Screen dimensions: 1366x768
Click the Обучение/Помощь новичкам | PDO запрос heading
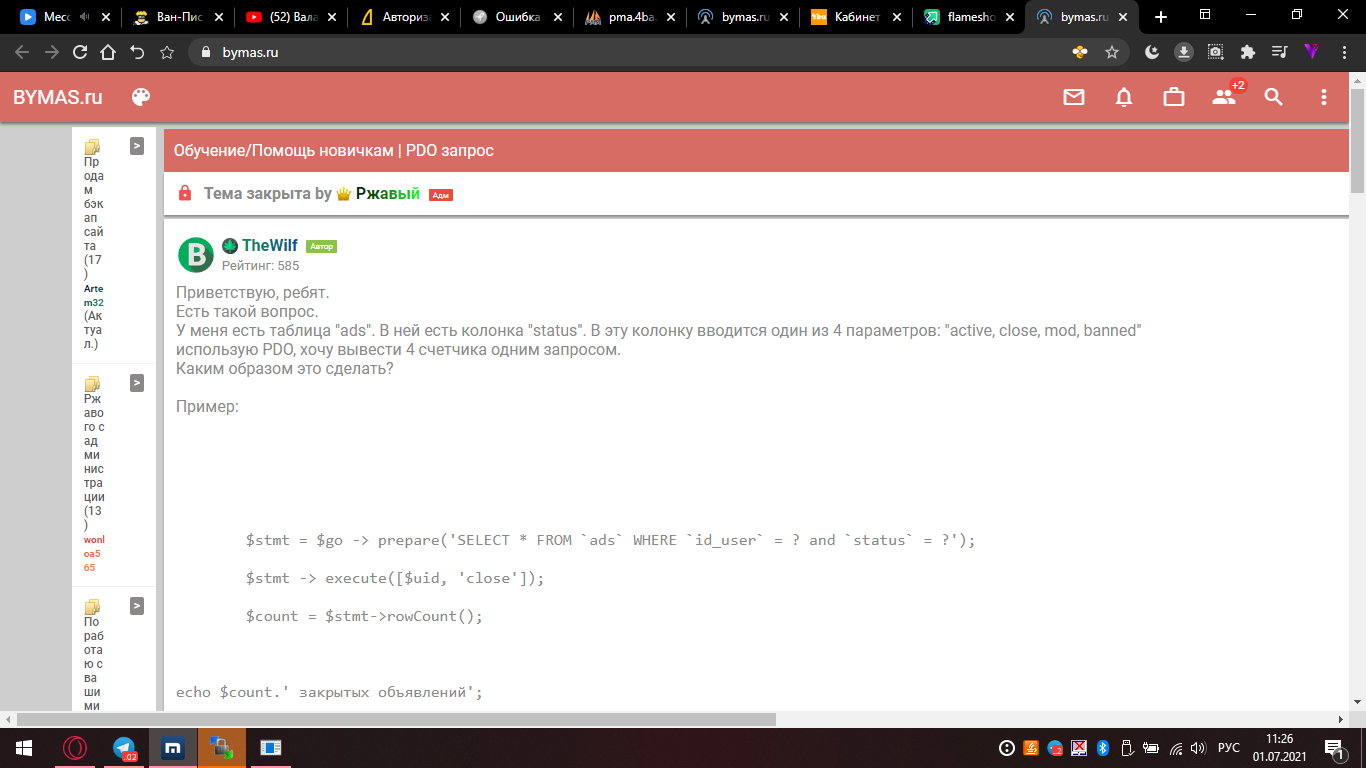click(x=334, y=151)
